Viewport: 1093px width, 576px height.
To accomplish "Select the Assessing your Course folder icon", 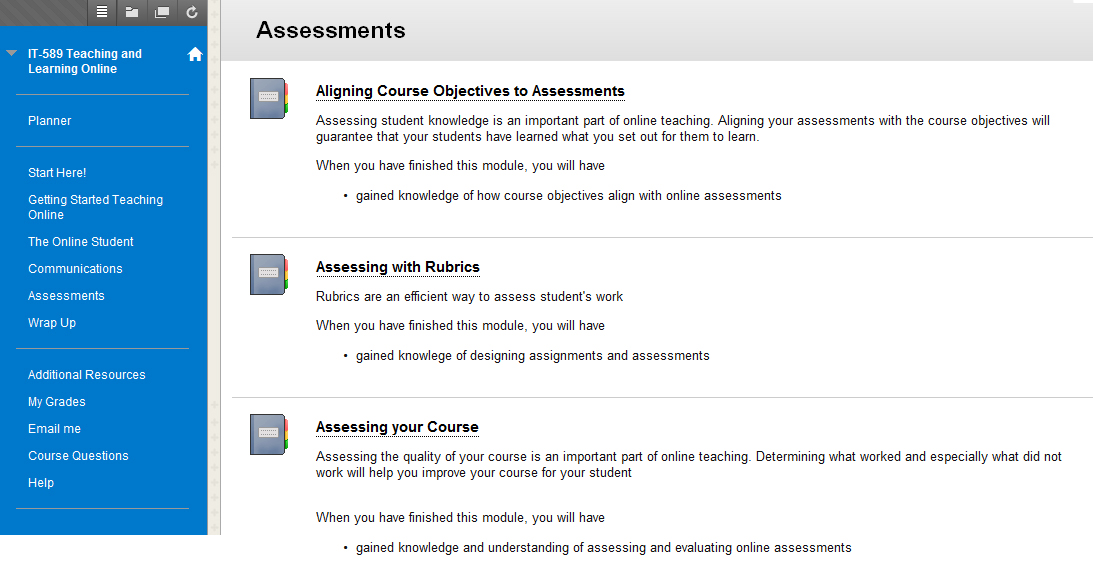I will tap(267, 434).
